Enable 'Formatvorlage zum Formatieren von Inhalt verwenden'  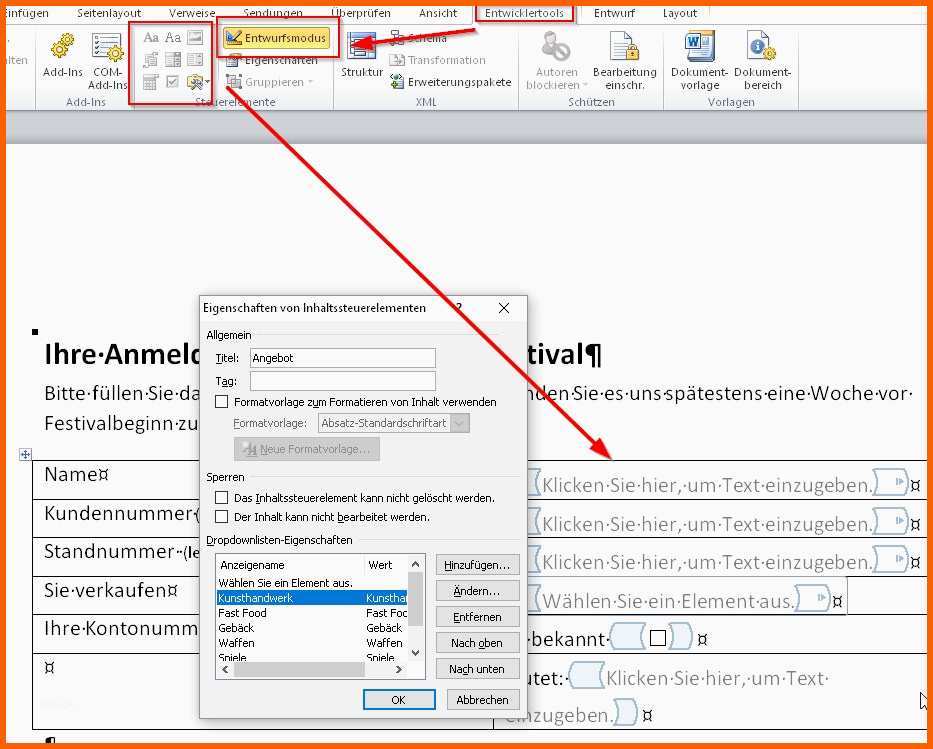(x=222, y=402)
